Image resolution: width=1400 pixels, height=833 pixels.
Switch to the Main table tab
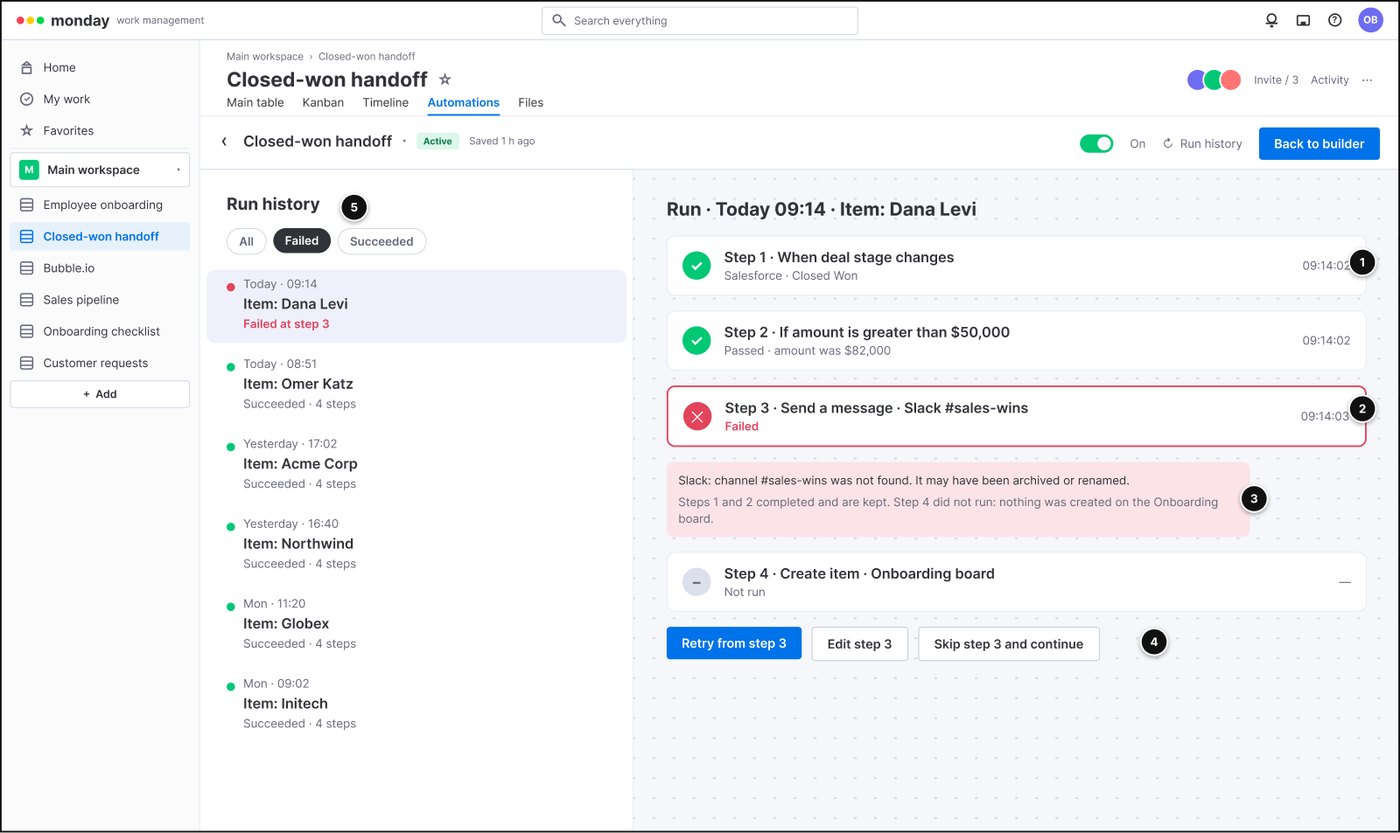tap(255, 102)
